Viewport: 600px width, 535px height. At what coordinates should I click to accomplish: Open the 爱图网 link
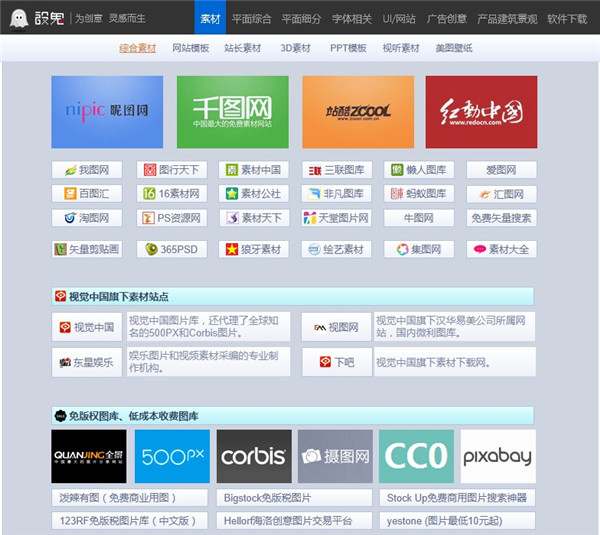[501, 170]
